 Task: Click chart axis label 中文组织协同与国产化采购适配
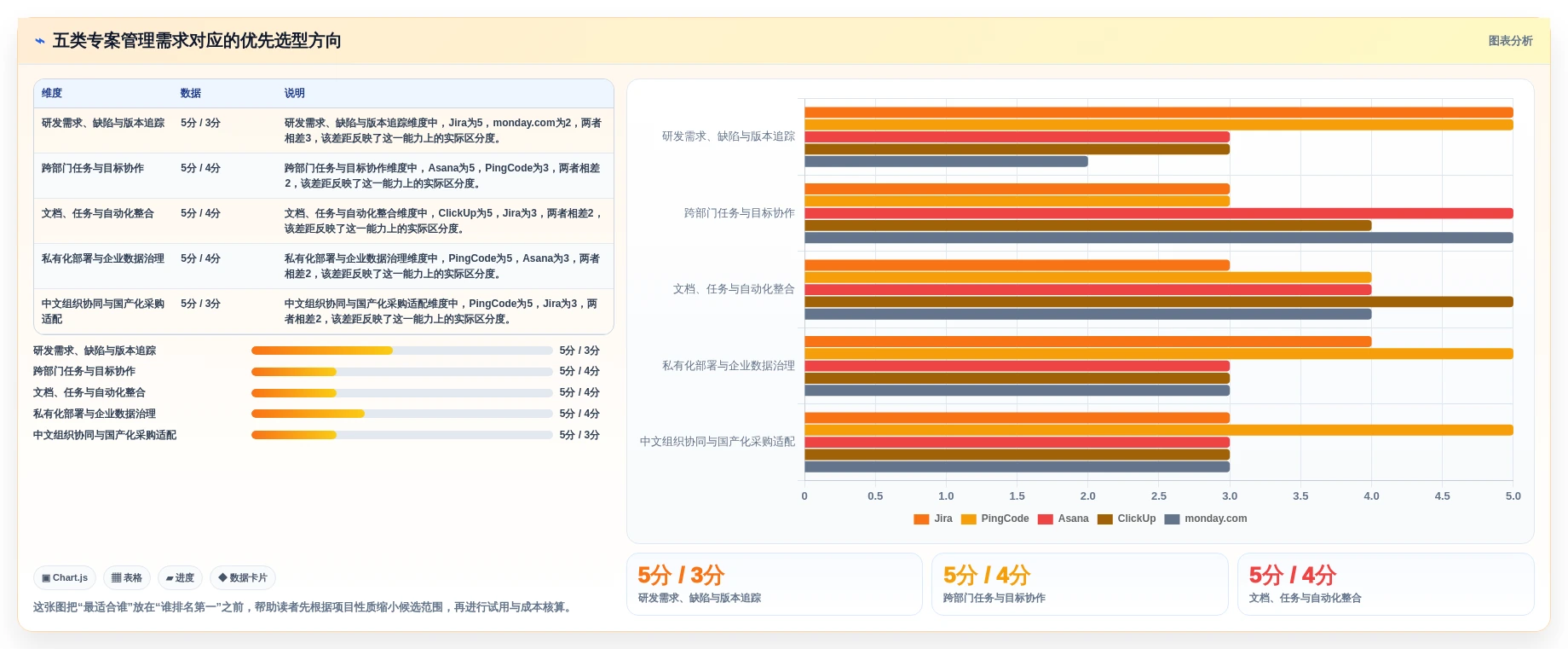pos(718,442)
